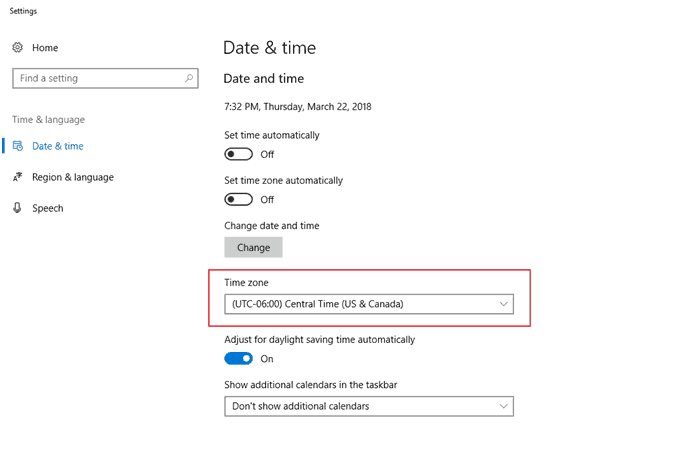Open the Speech settings page
Screen dimensions: 678x452
tap(48, 208)
